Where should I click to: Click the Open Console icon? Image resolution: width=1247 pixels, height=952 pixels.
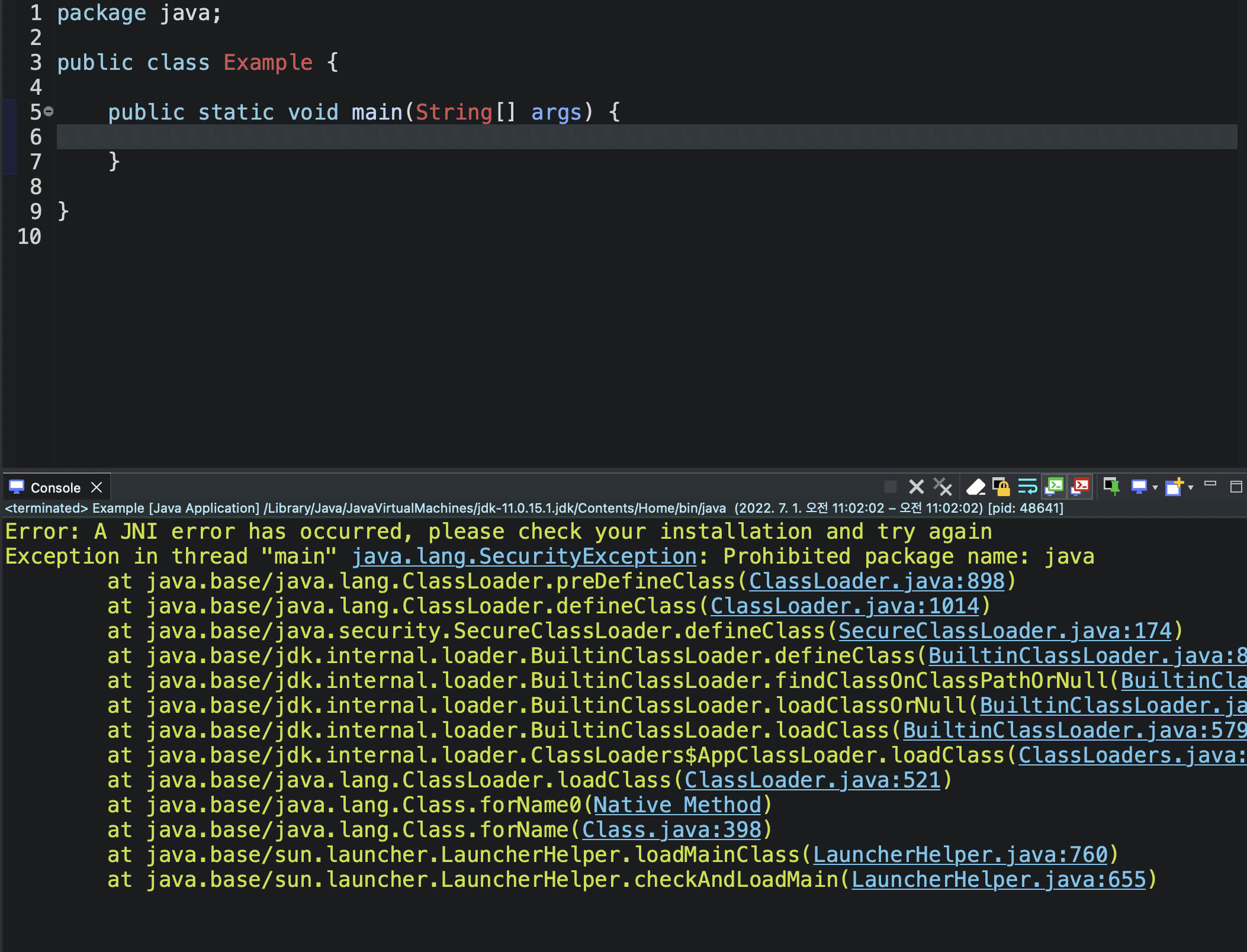[1174, 487]
